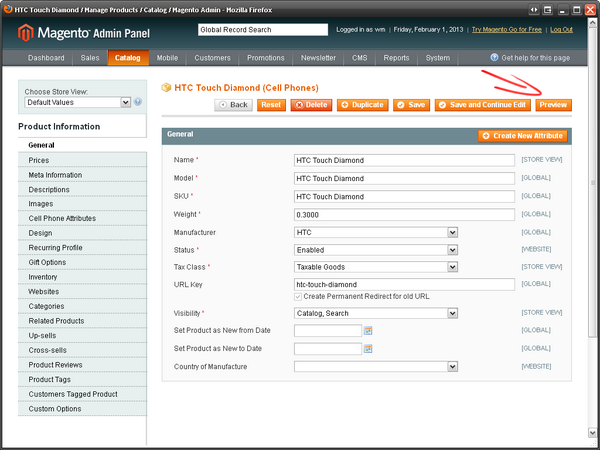Switch to the Gift Options tab
600x450 pixels.
coord(82,262)
